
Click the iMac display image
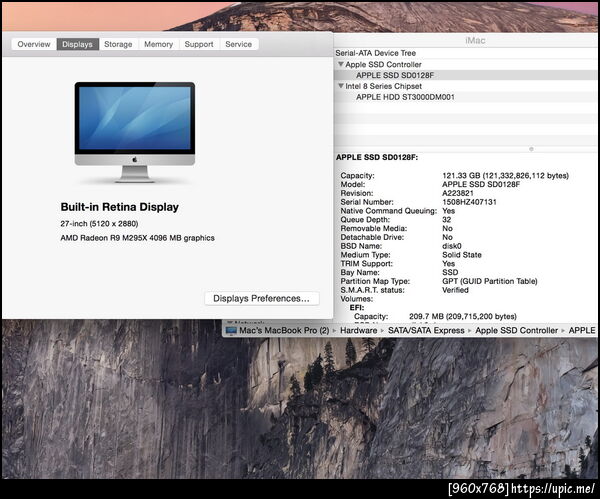[x=135, y=132]
